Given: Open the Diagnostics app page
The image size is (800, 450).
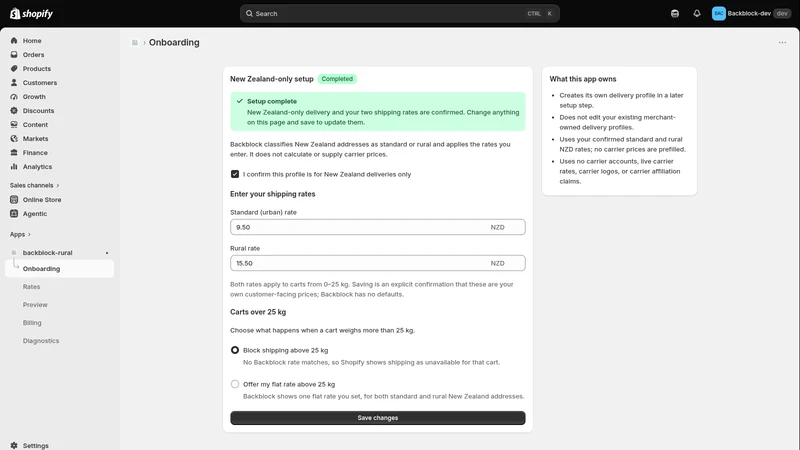Looking at the screenshot, I should 41,341.
